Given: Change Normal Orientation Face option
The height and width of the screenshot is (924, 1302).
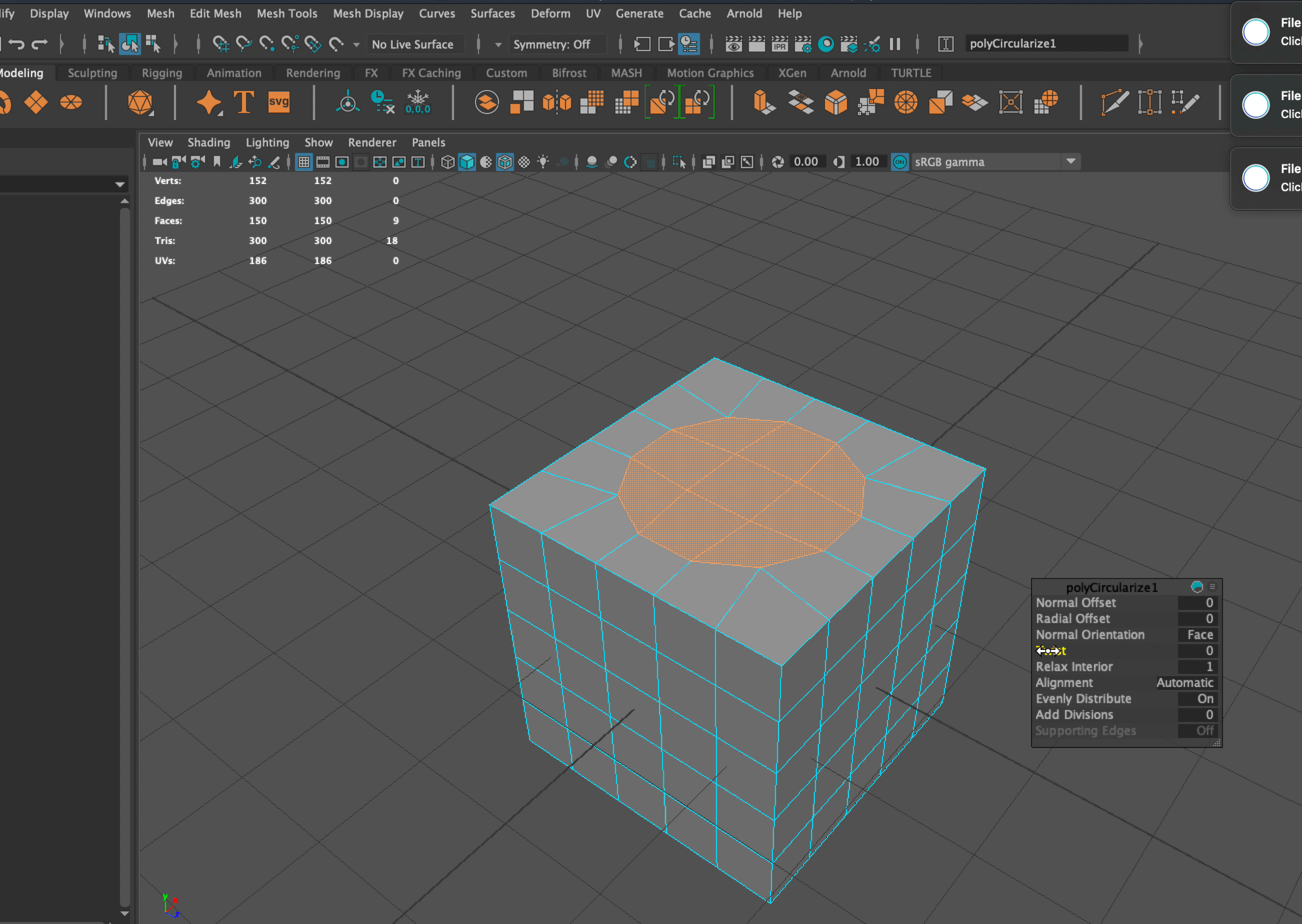Looking at the screenshot, I should click(x=1197, y=635).
